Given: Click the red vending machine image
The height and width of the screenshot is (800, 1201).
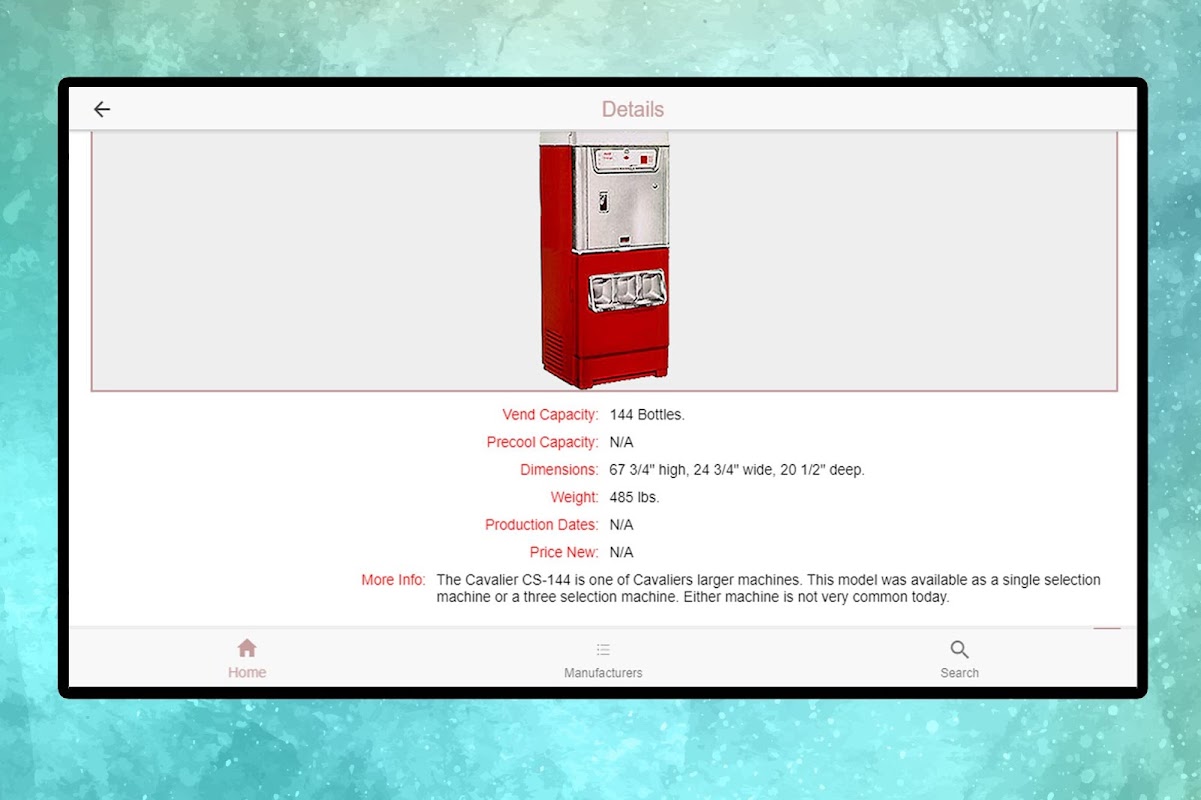Looking at the screenshot, I should (604, 260).
